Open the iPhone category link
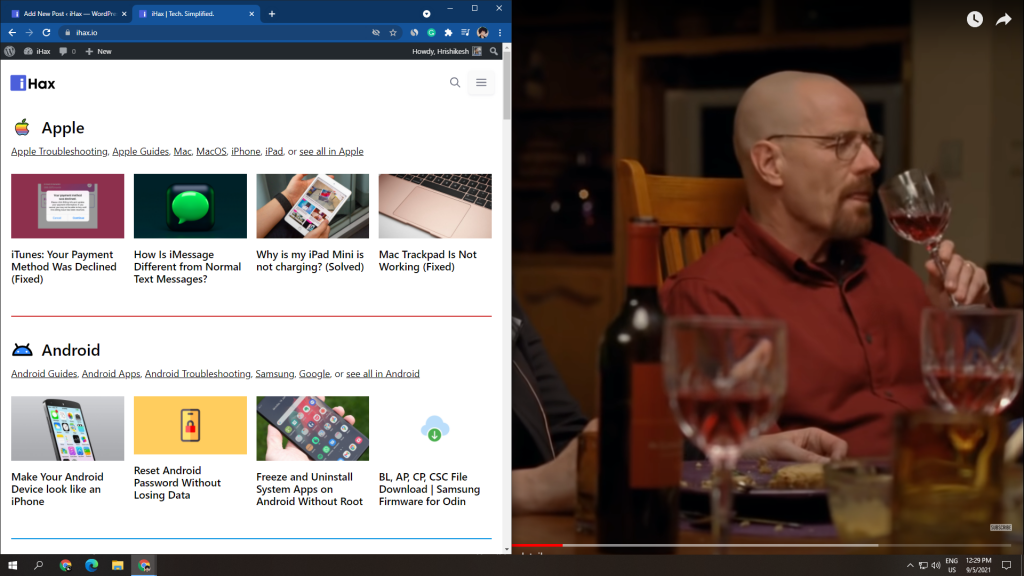Screen dimensions: 1024x576 (x=246, y=152)
